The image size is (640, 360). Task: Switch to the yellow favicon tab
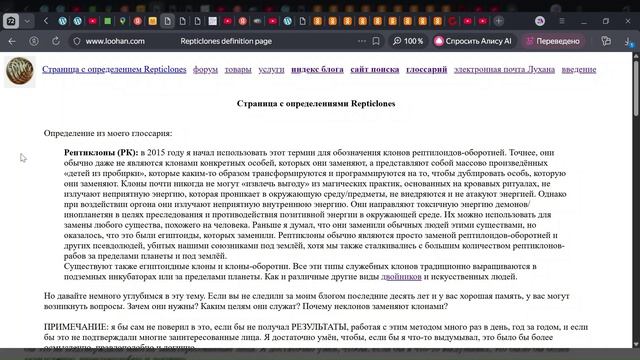153,21
